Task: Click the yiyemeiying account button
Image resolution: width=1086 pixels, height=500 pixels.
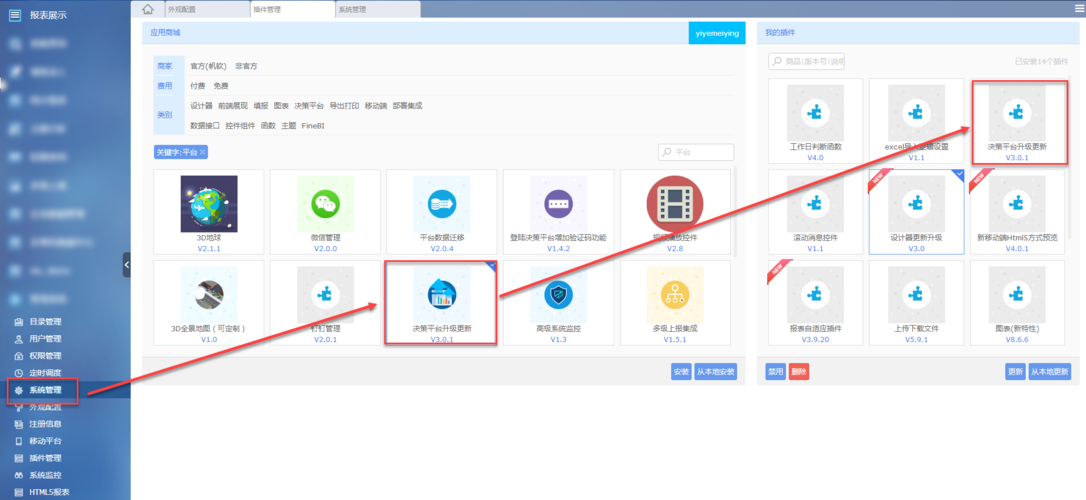Action: click(x=717, y=33)
